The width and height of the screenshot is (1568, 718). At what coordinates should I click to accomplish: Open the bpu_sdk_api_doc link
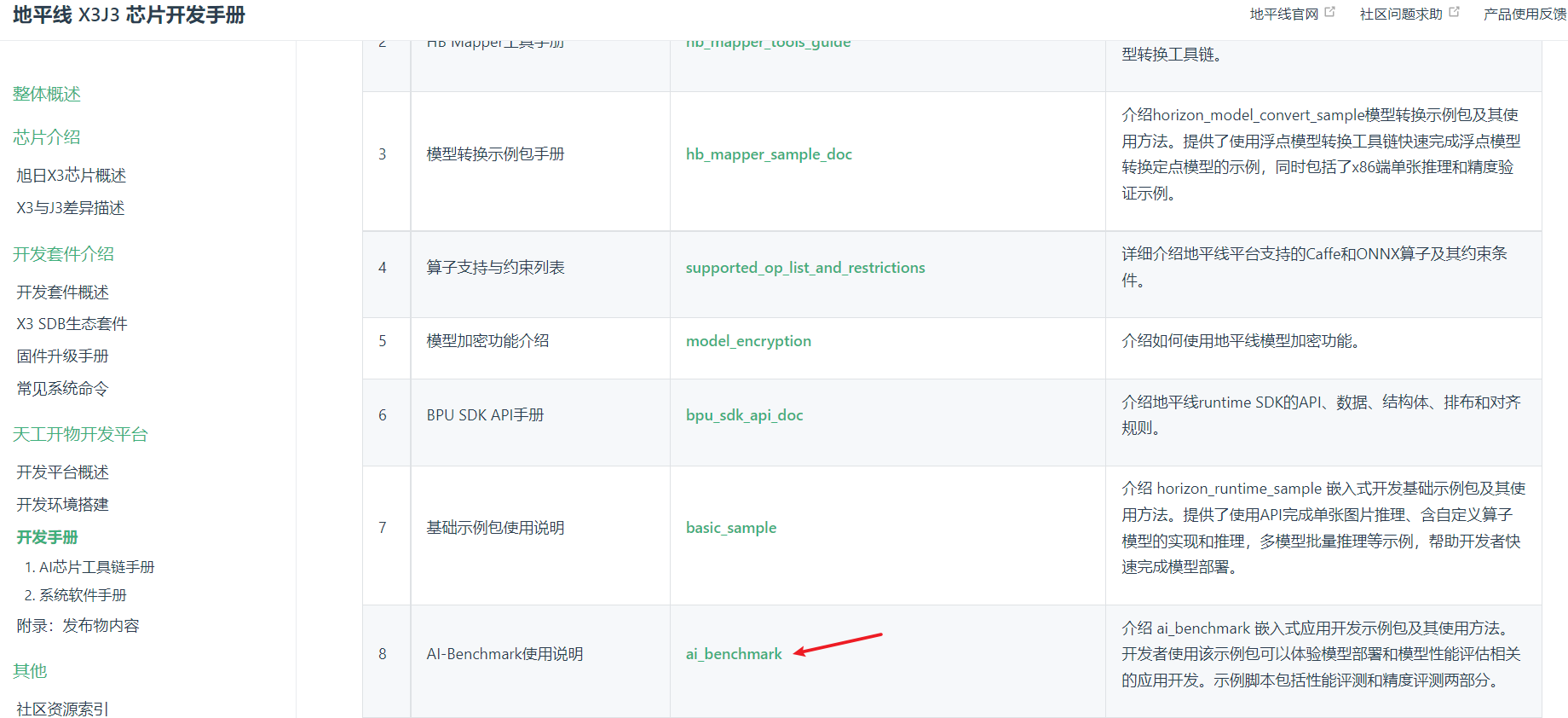click(x=744, y=415)
